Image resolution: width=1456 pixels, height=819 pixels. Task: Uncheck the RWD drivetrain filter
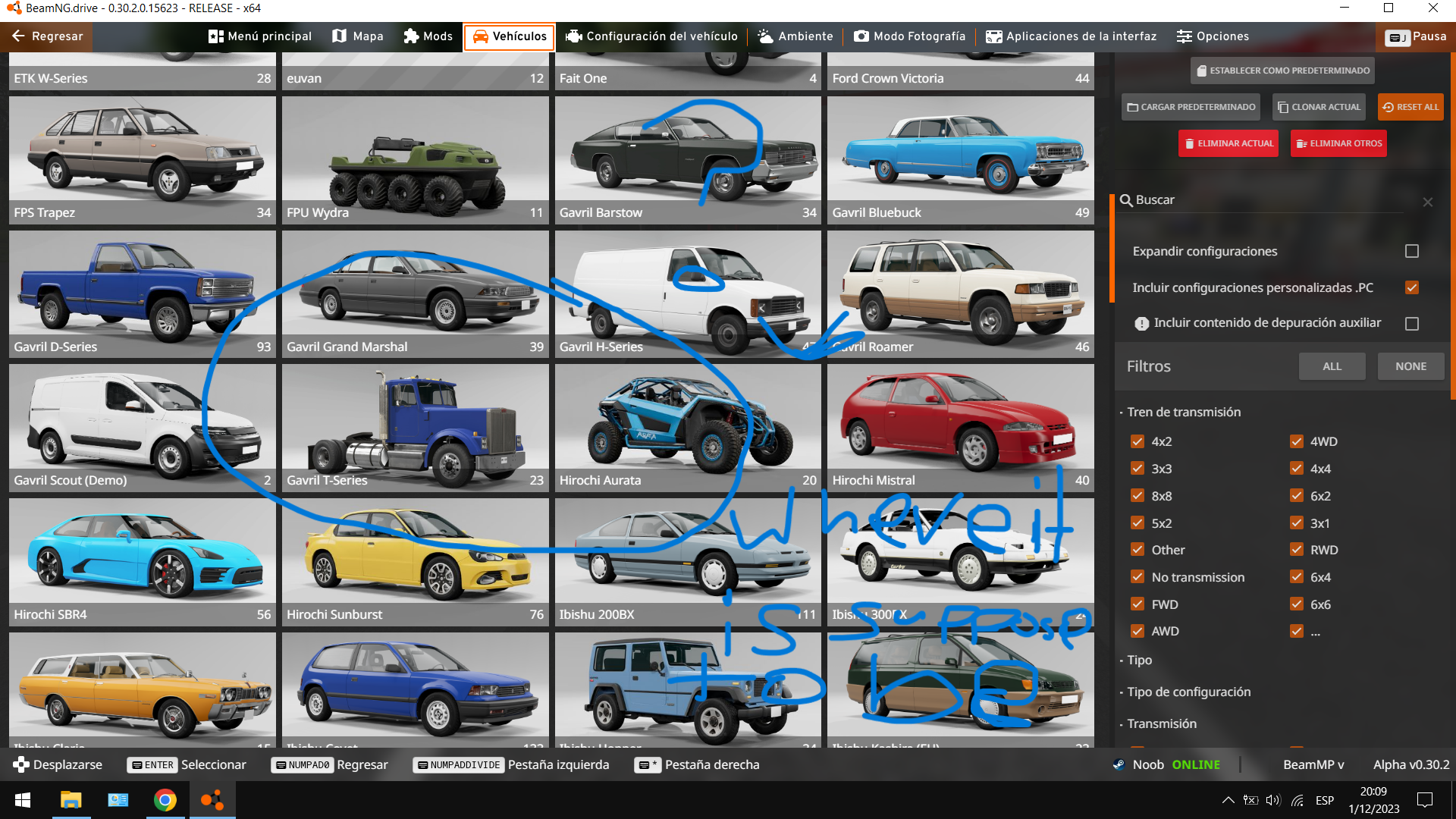click(1297, 550)
